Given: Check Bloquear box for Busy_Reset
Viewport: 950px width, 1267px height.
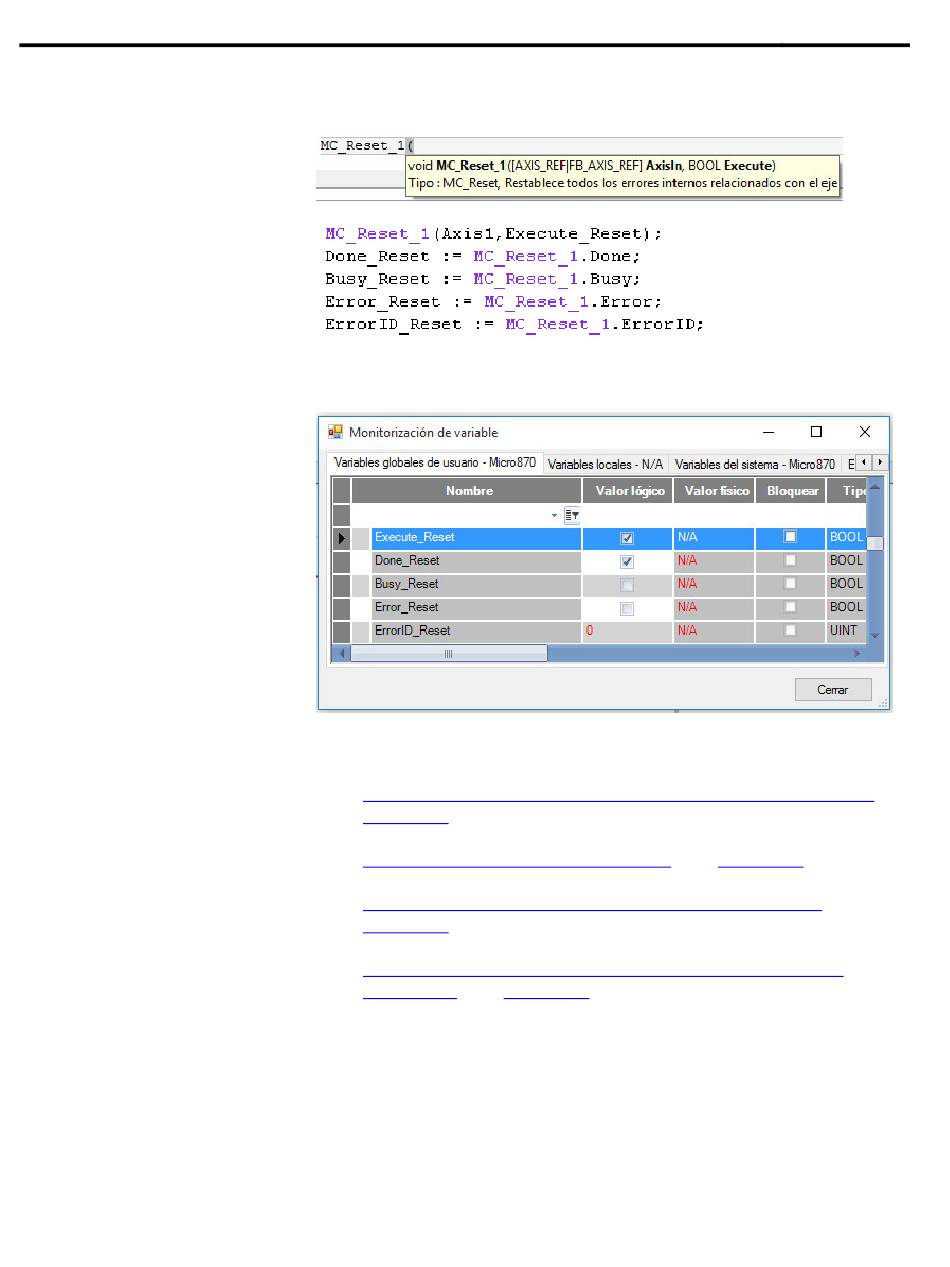Looking at the screenshot, I should 790,583.
